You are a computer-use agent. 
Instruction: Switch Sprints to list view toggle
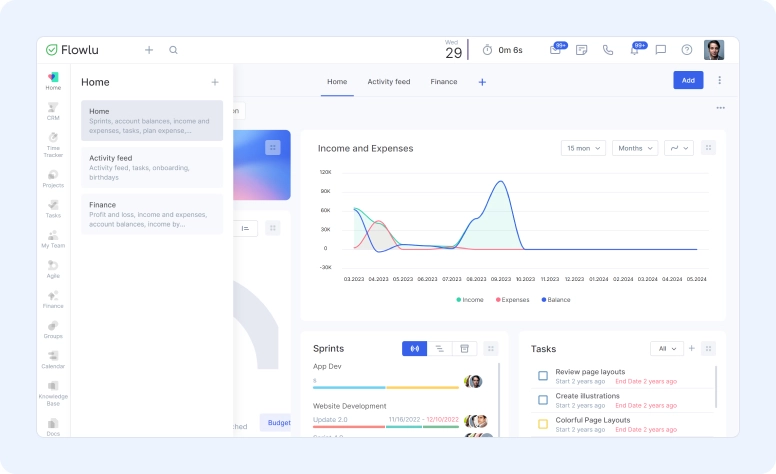(x=439, y=348)
